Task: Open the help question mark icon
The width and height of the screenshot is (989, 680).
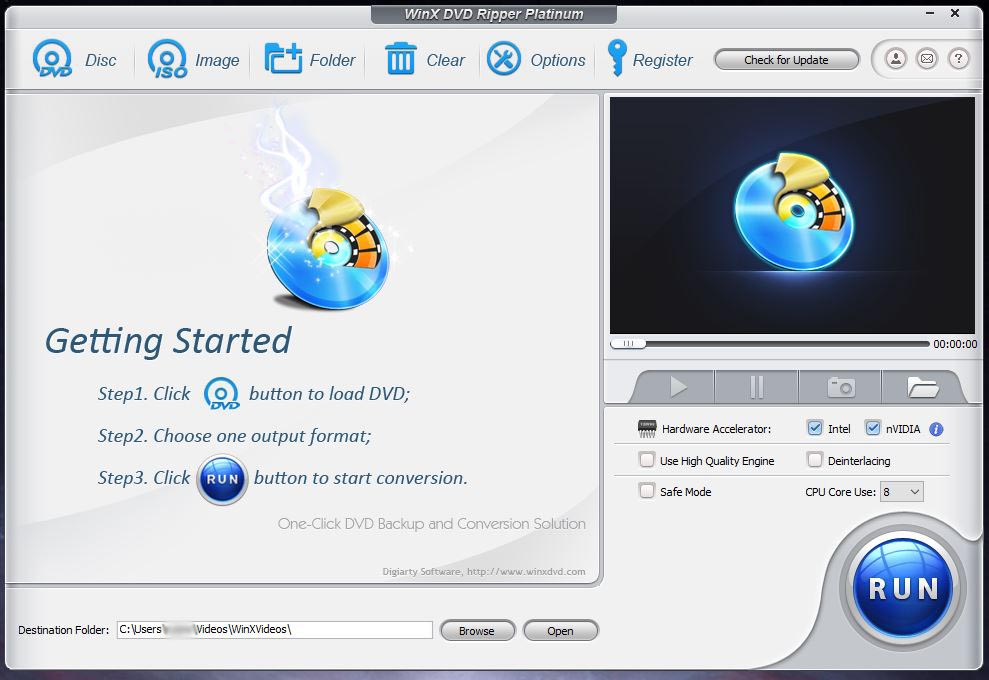Action: [x=958, y=59]
